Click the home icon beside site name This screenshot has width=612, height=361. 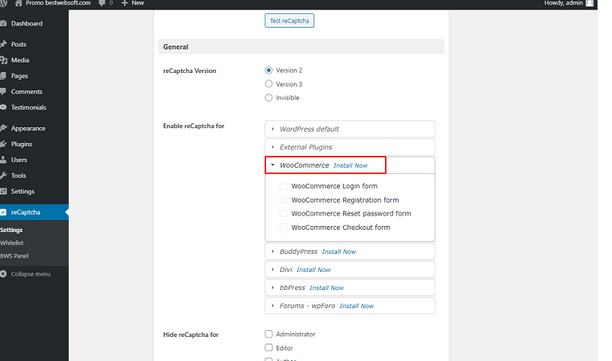click(x=18, y=3)
